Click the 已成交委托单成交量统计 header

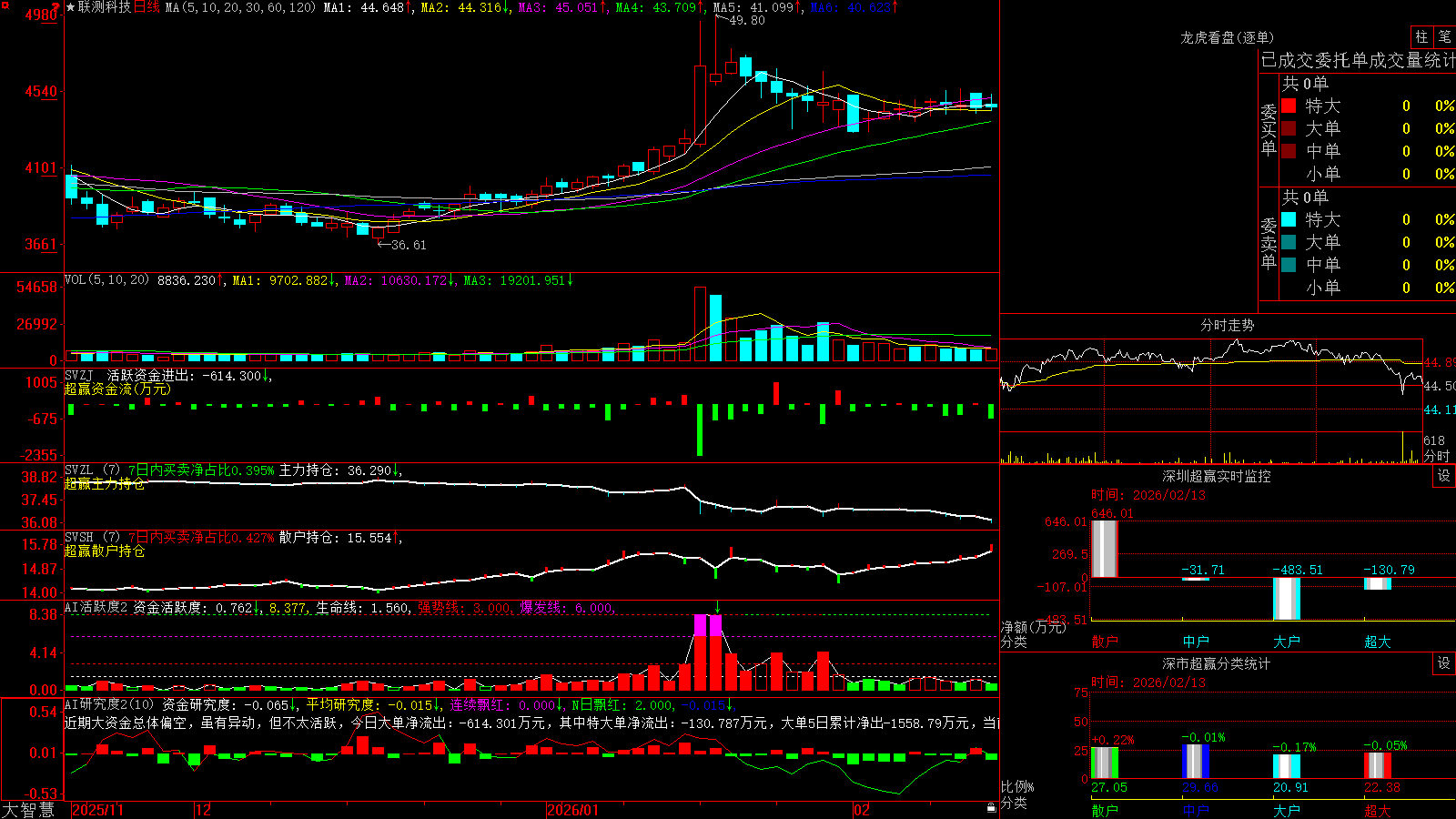(1358, 60)
